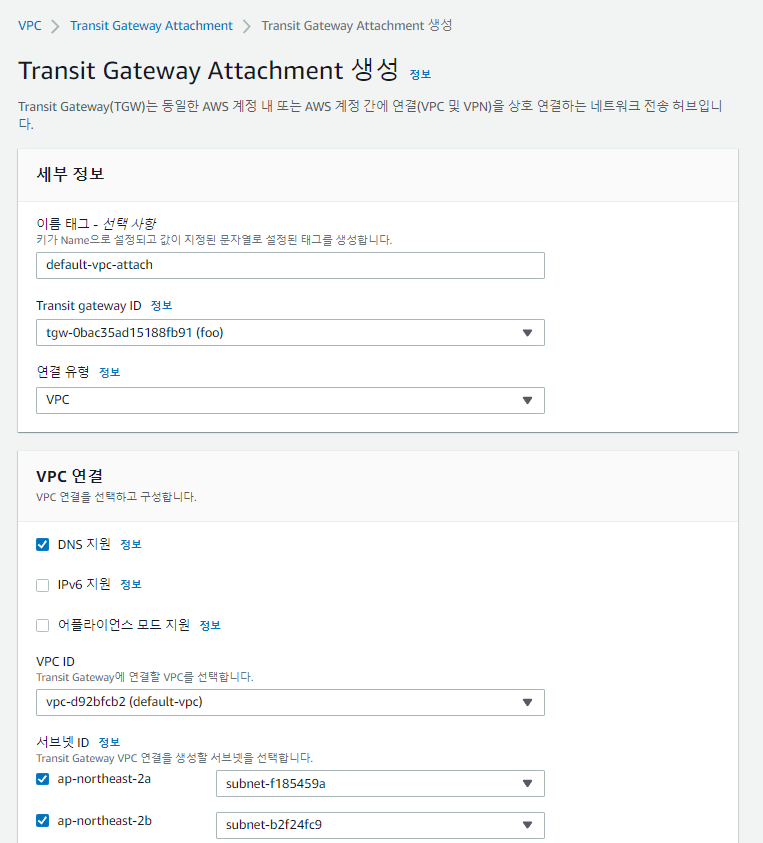
Task: Expand the 연결 유형 VPC dropdown
Action: 290,400
